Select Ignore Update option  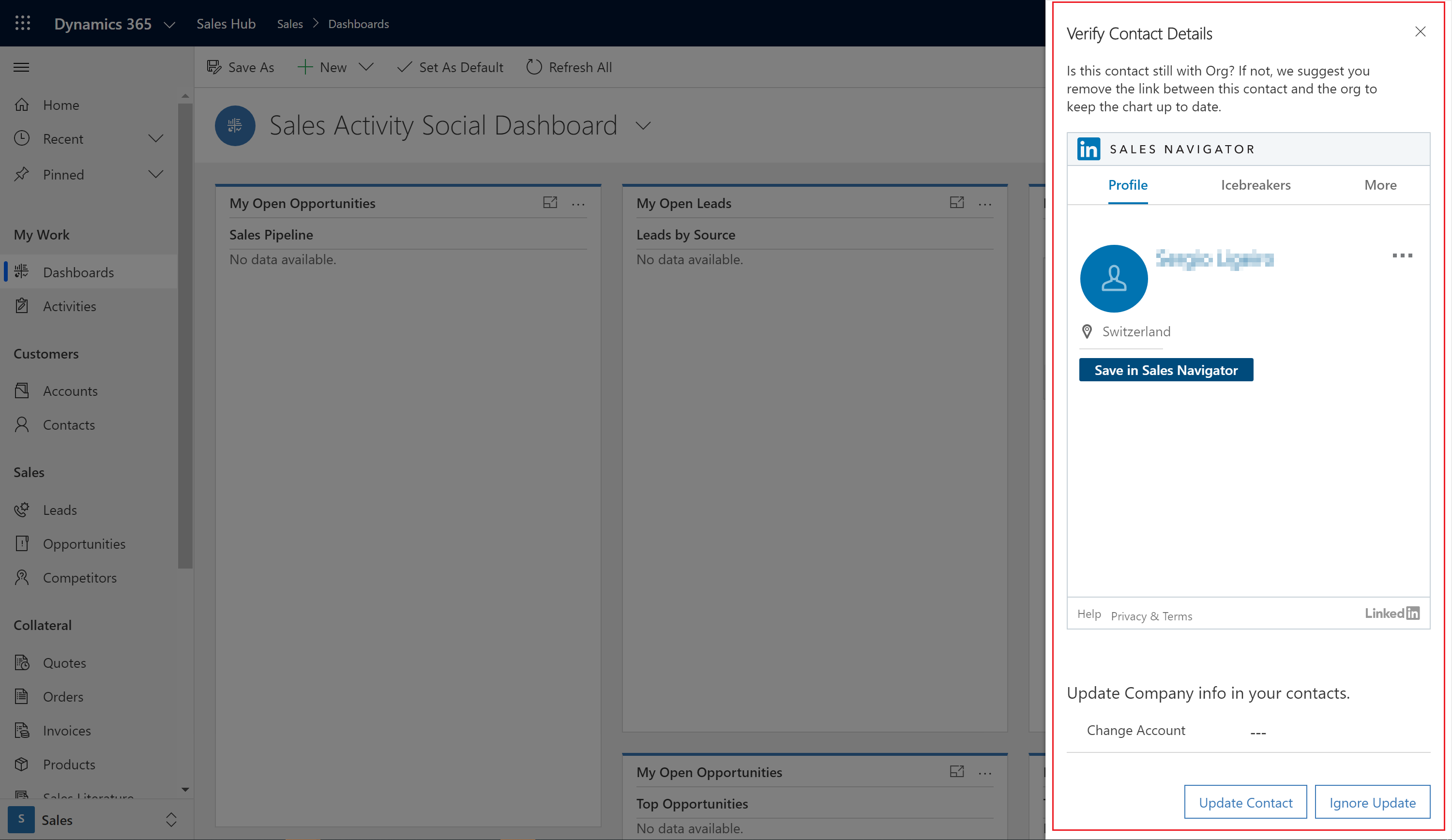1374,802
